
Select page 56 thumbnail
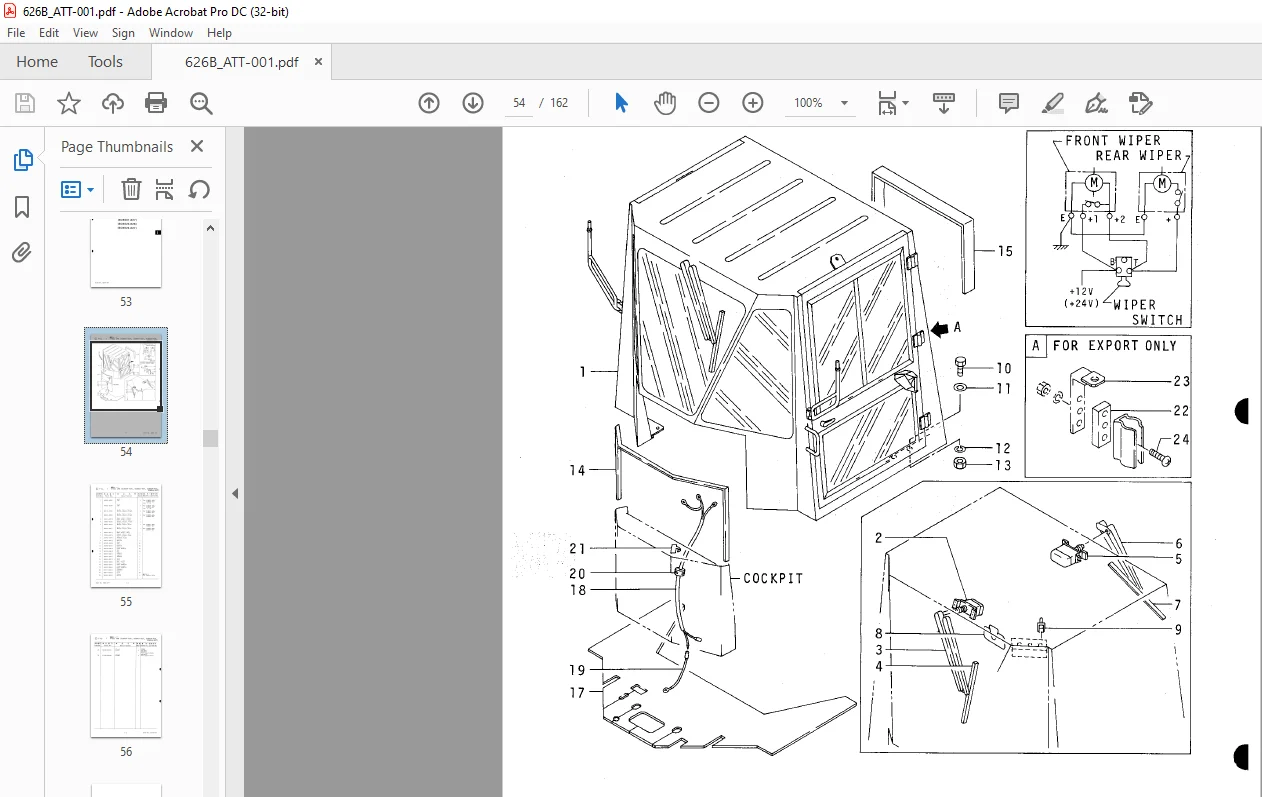coord(126,685)
